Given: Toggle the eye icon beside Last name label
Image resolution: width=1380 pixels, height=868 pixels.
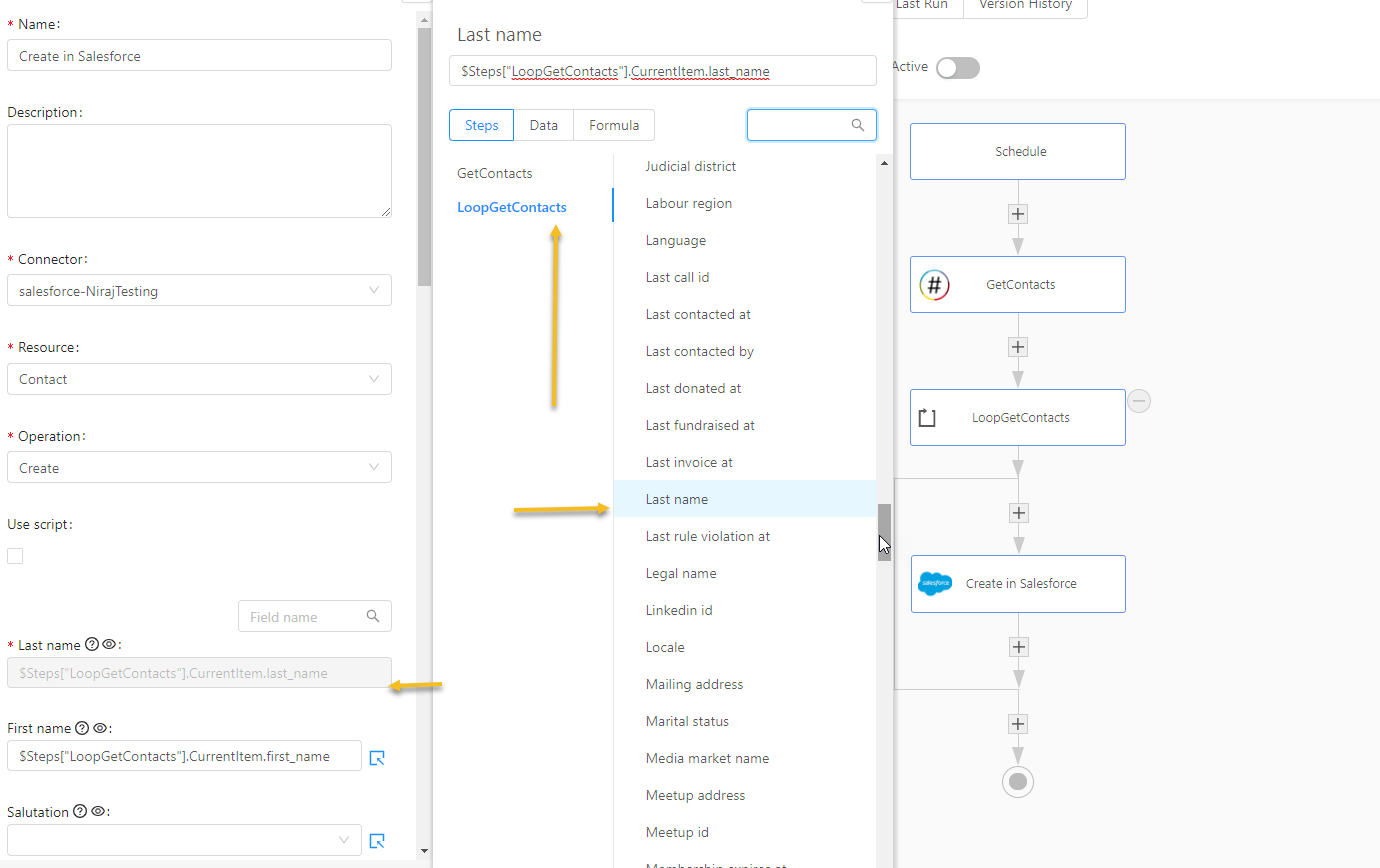Looking at the screenshot, I should click(x=109, y=645).
